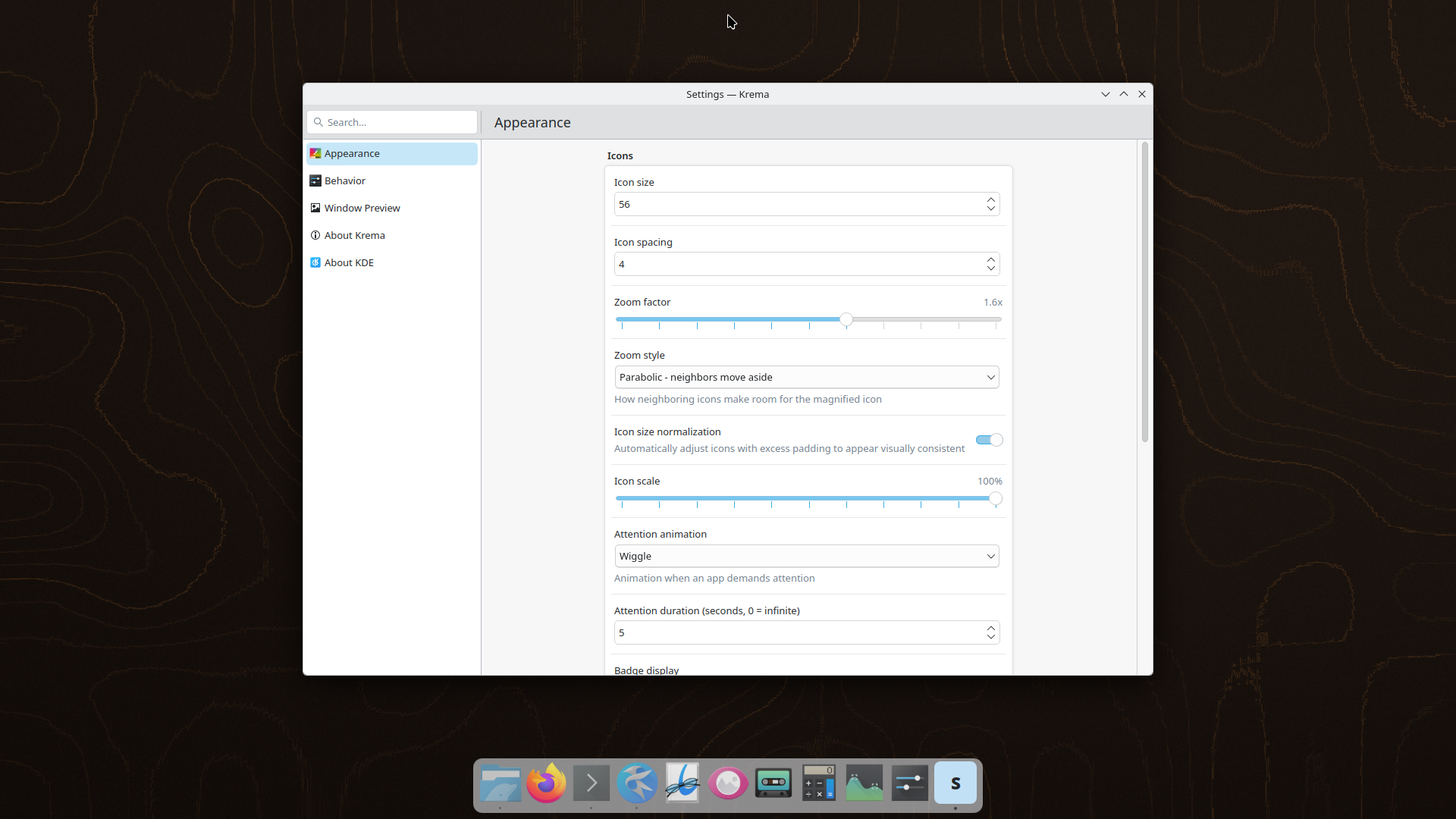Launch the cassette music player dock icon
1456x819 pixels.
click(773, 783)
